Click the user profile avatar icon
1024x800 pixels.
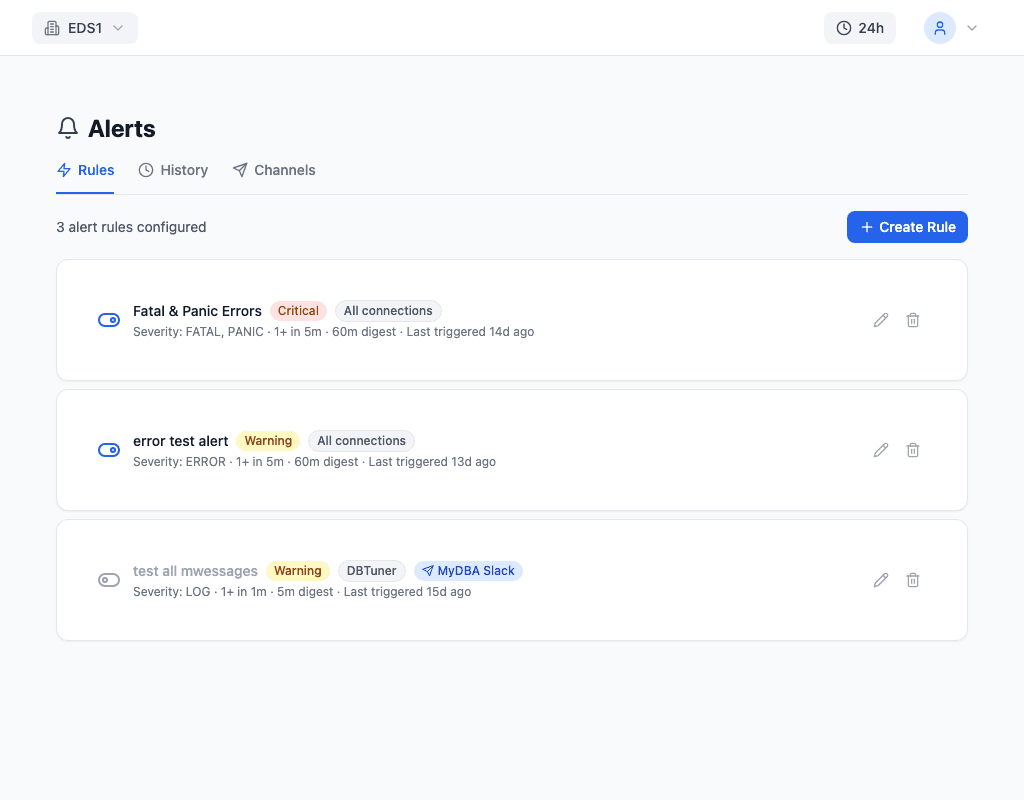pyautogui.click(x=939, y=28)
